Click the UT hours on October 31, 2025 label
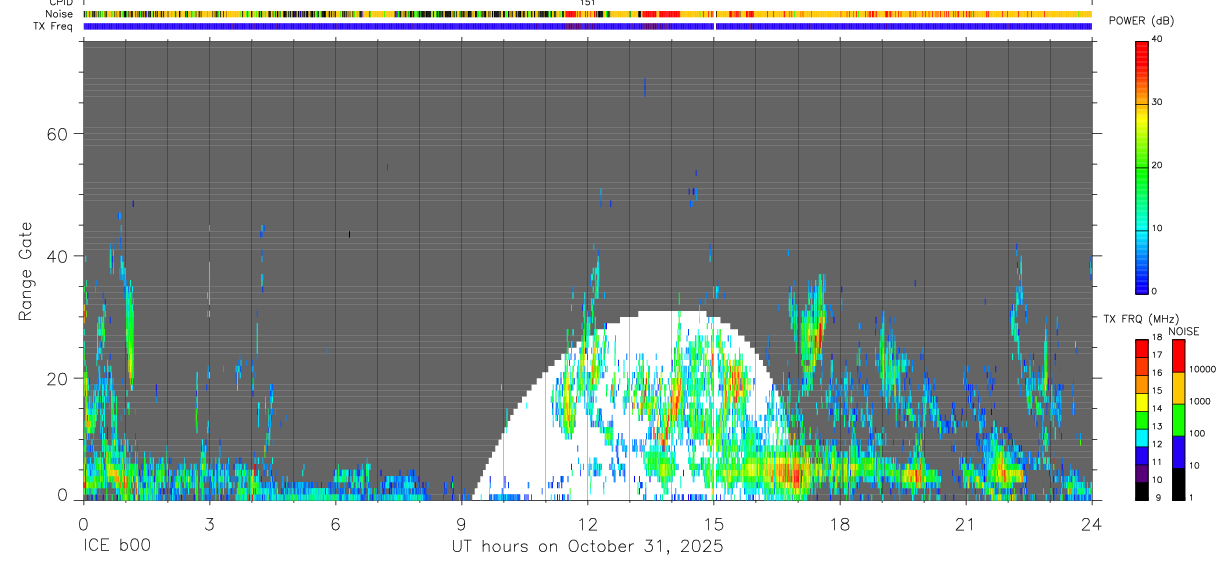The height and width of the screenshot is (567, 1228). pos(587,547)
